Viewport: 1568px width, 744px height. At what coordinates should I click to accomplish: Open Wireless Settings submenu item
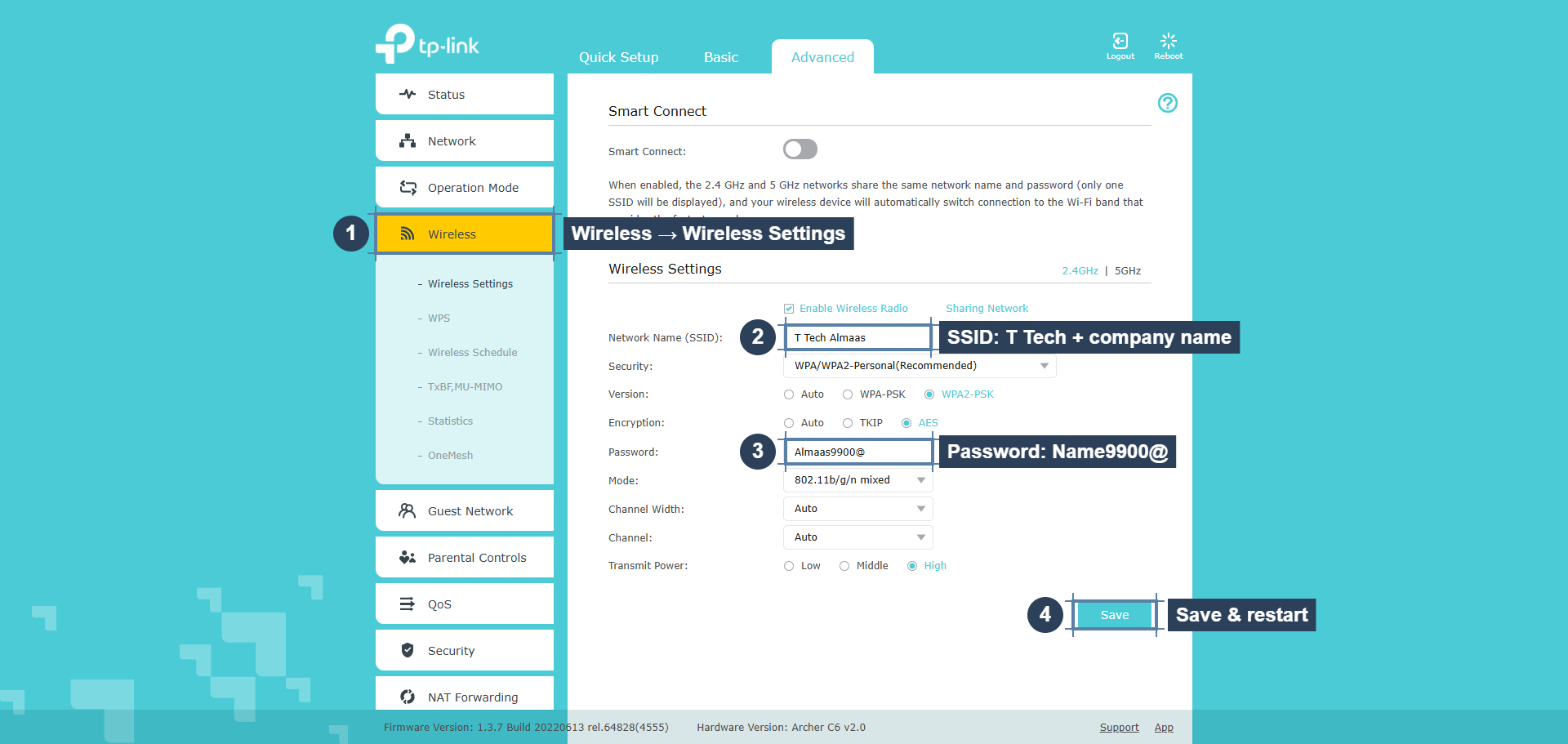coord(470,284)
